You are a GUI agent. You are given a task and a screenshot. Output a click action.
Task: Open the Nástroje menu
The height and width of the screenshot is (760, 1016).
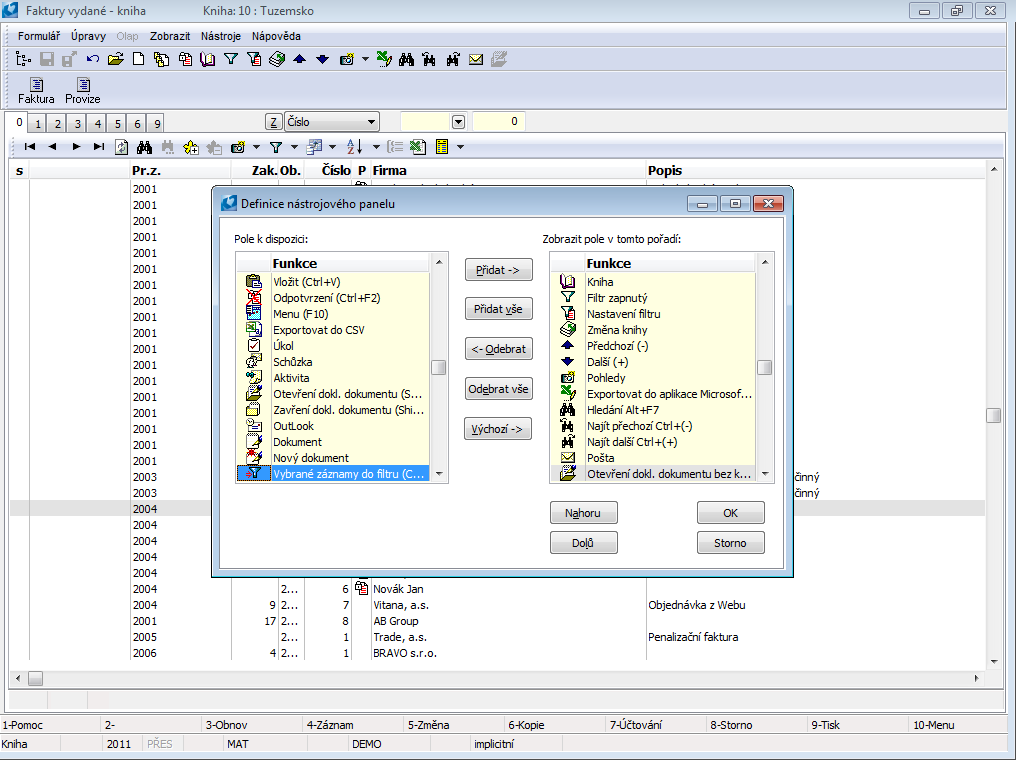pyautogui.click(x=220, y=36)
